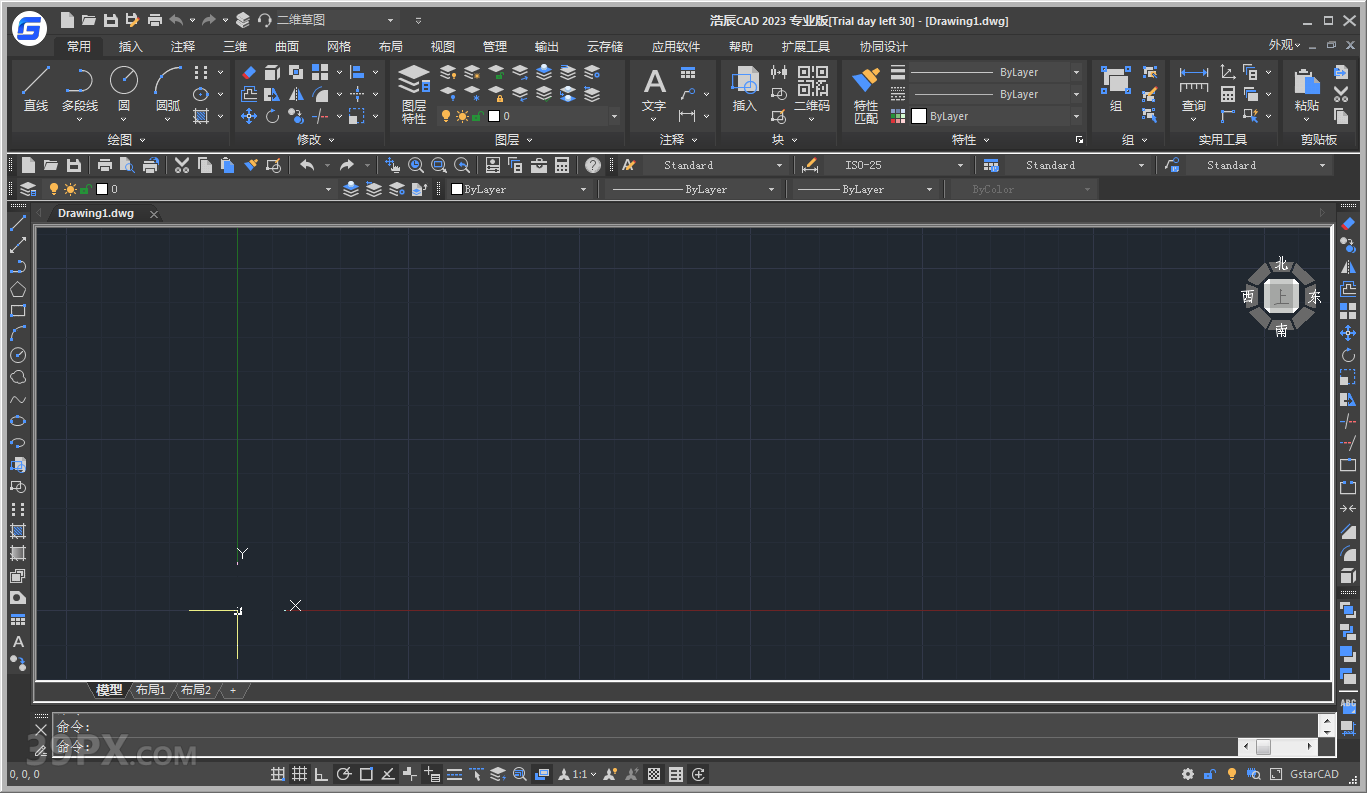
Task: Open the ISO-25 dimension style dropdown
Action: (x=961, y=165)
